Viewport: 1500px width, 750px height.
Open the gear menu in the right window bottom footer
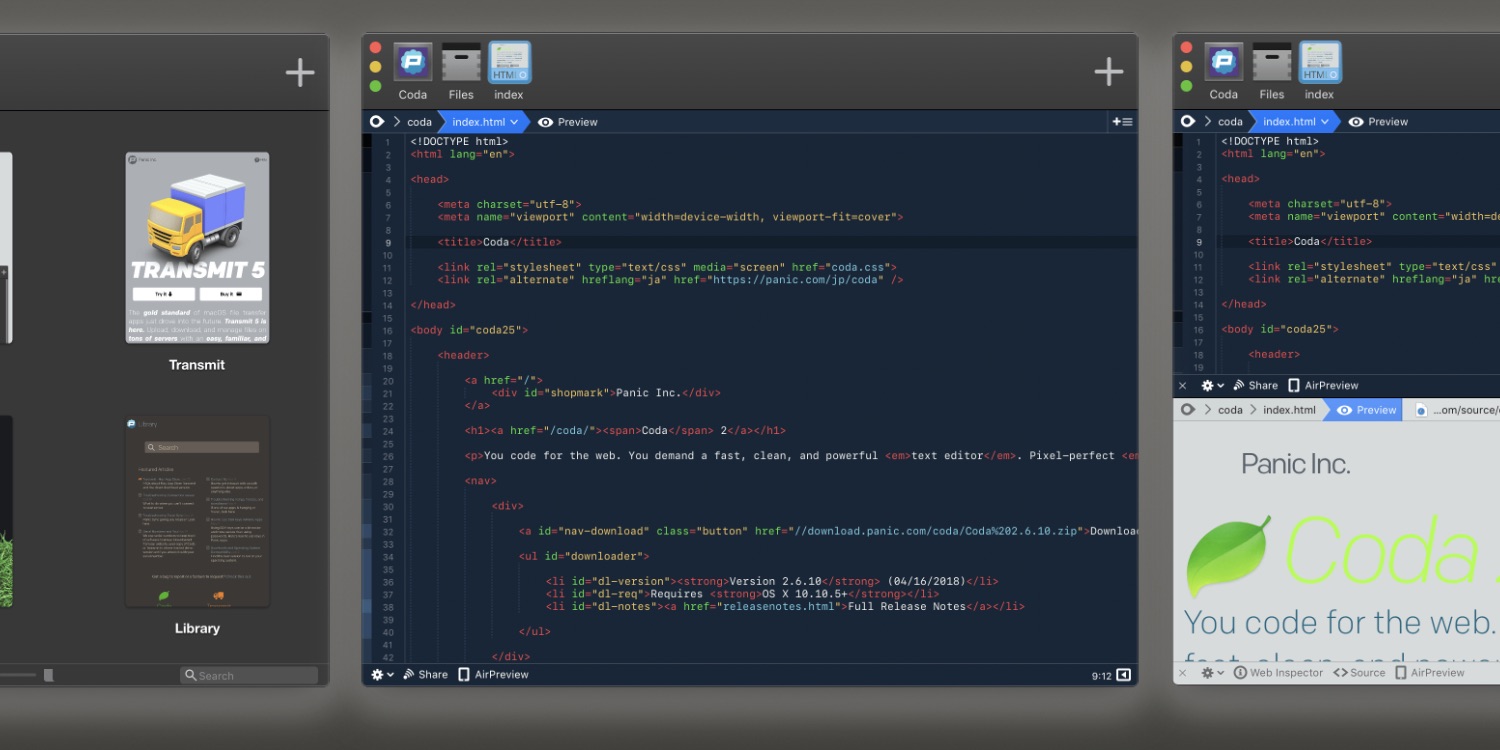point(1213,673)
